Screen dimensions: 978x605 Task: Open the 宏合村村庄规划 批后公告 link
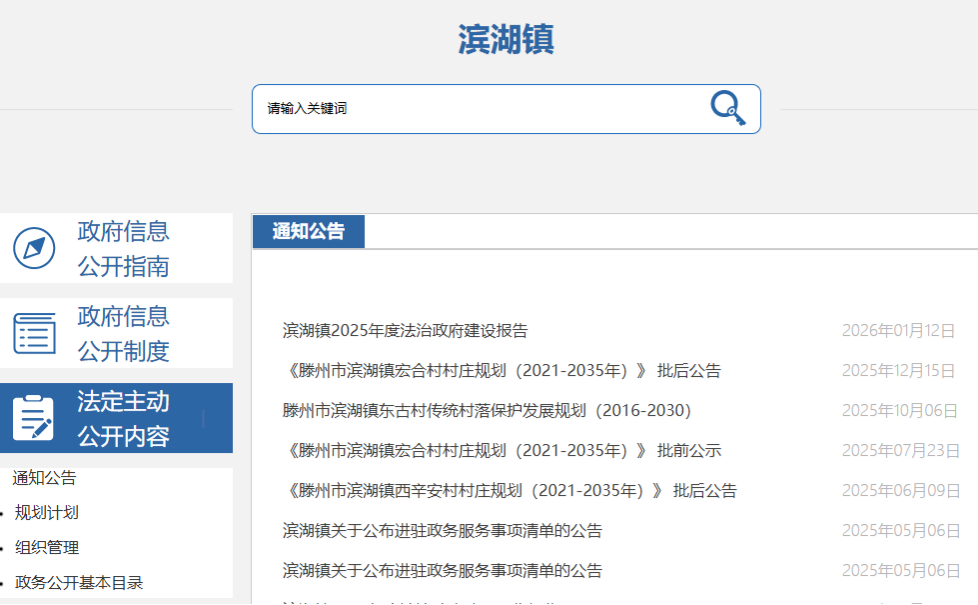[x=501, y=371]
